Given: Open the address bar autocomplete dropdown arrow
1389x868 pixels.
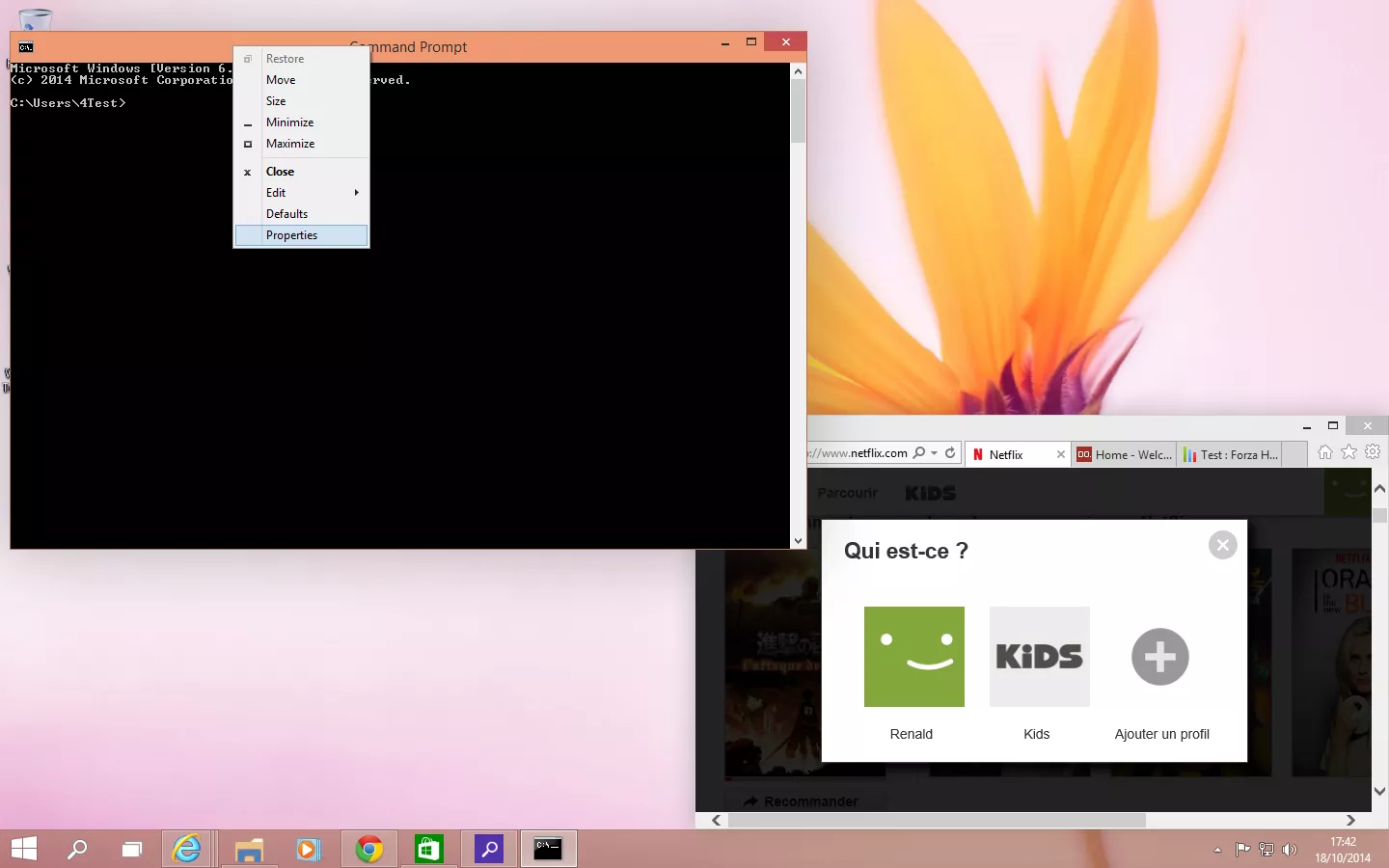Looking at the screenshot, I should coord(934,453).
